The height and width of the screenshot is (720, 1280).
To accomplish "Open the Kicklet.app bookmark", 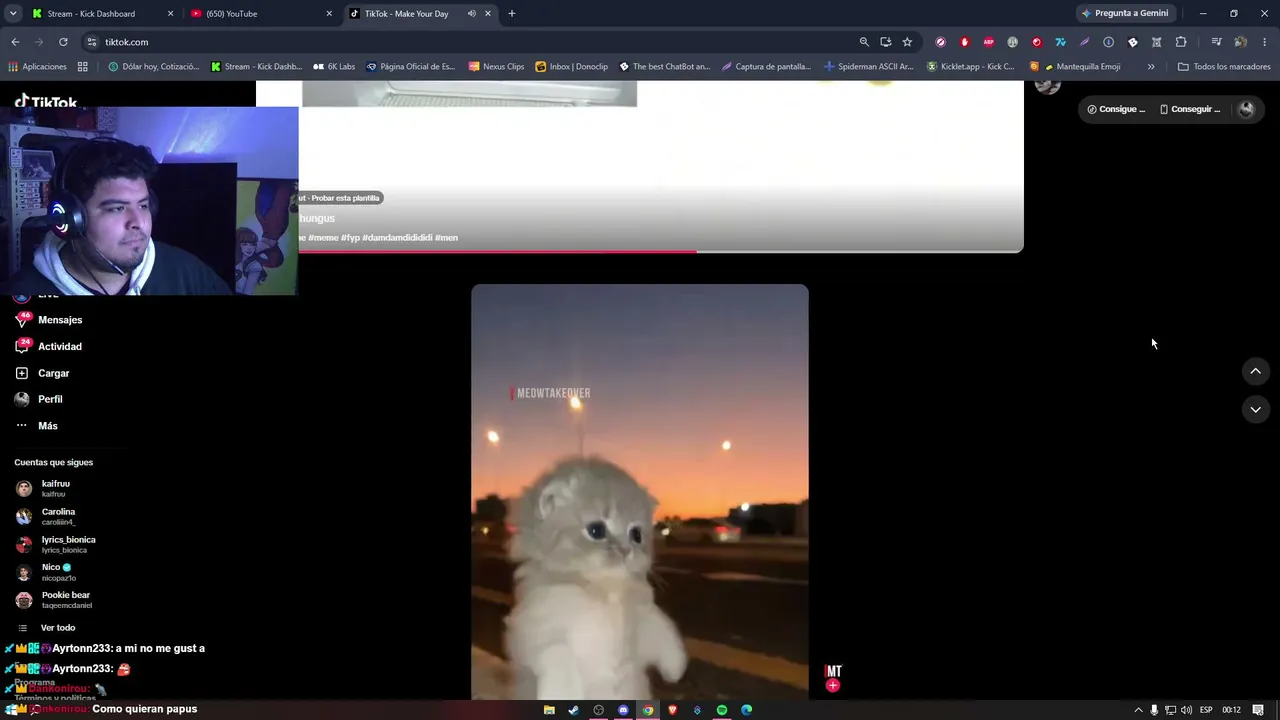I will (970, 67).
